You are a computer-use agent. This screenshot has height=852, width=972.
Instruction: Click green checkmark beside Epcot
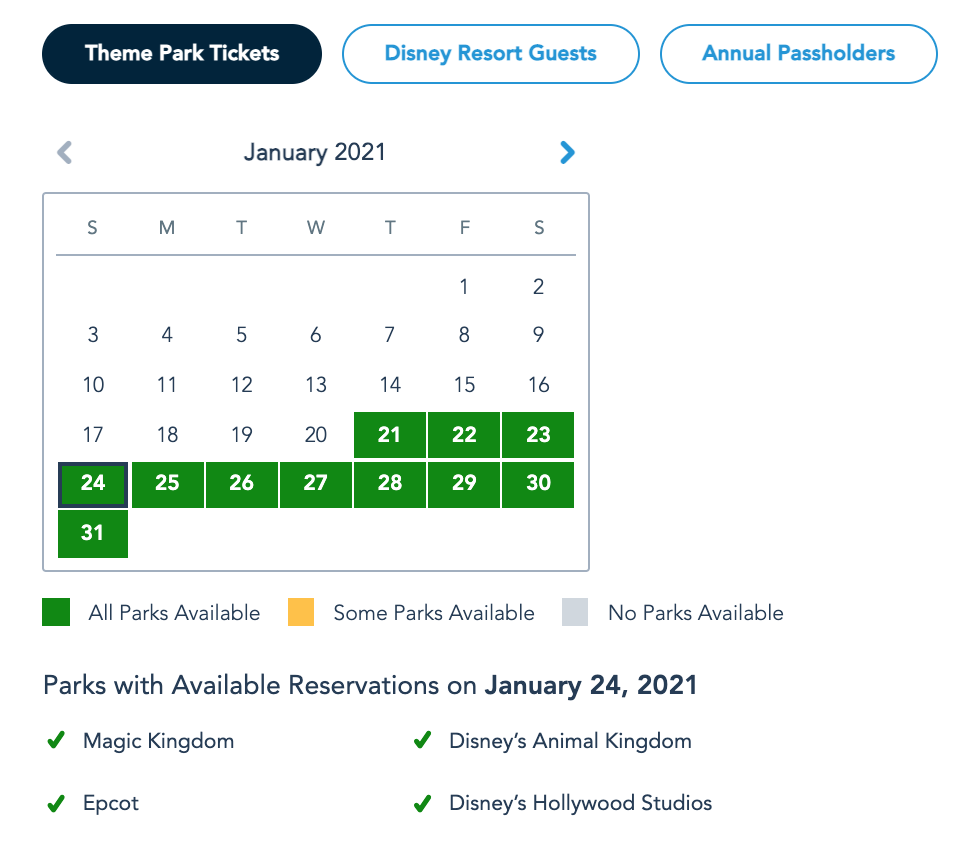pos(56,803)
